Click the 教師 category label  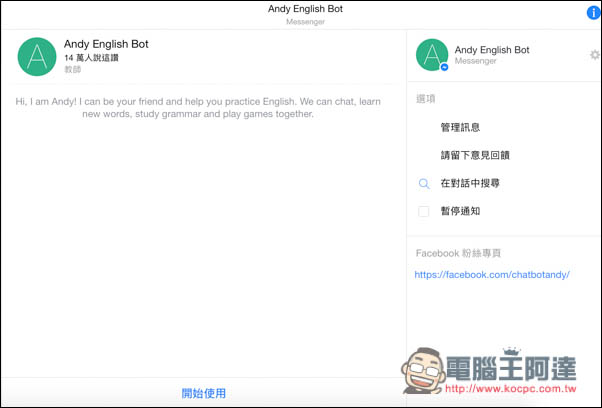[73, 69]
